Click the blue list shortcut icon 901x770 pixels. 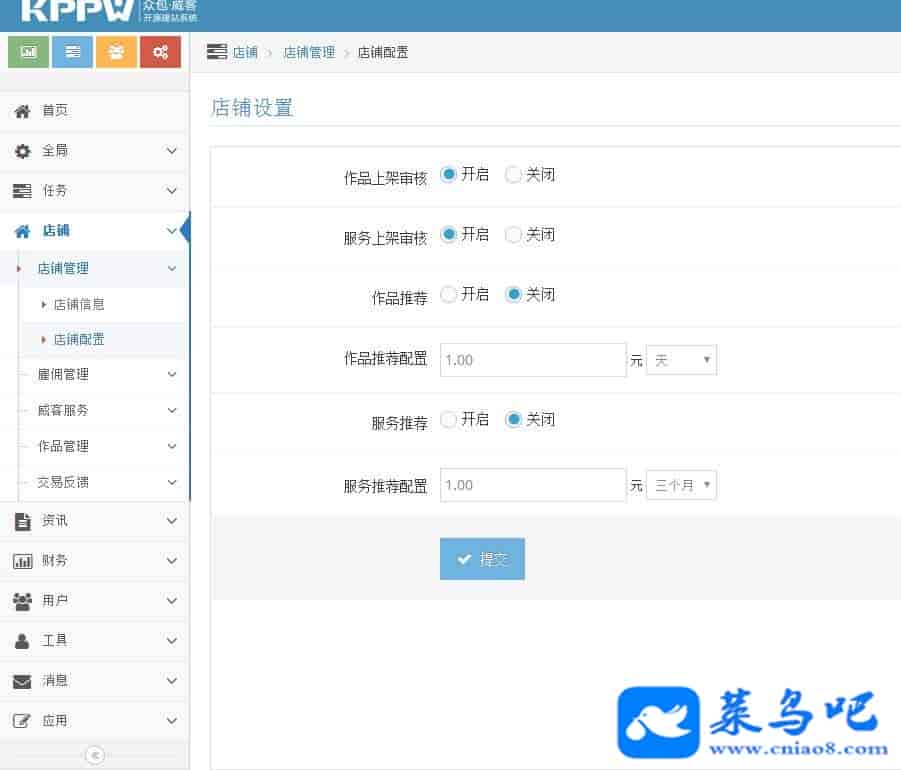click(x=72, y=52)
